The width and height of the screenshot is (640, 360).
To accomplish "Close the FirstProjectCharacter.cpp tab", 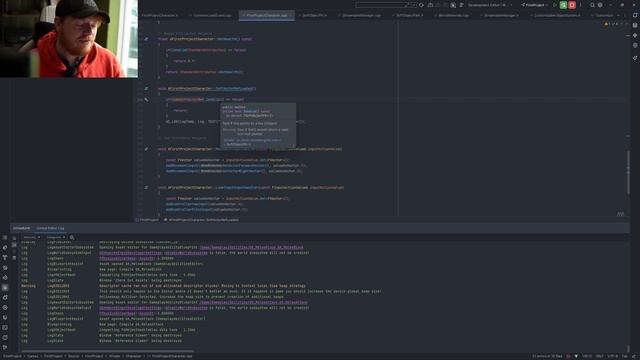I will pyautogui.click(x=291, y=16).
